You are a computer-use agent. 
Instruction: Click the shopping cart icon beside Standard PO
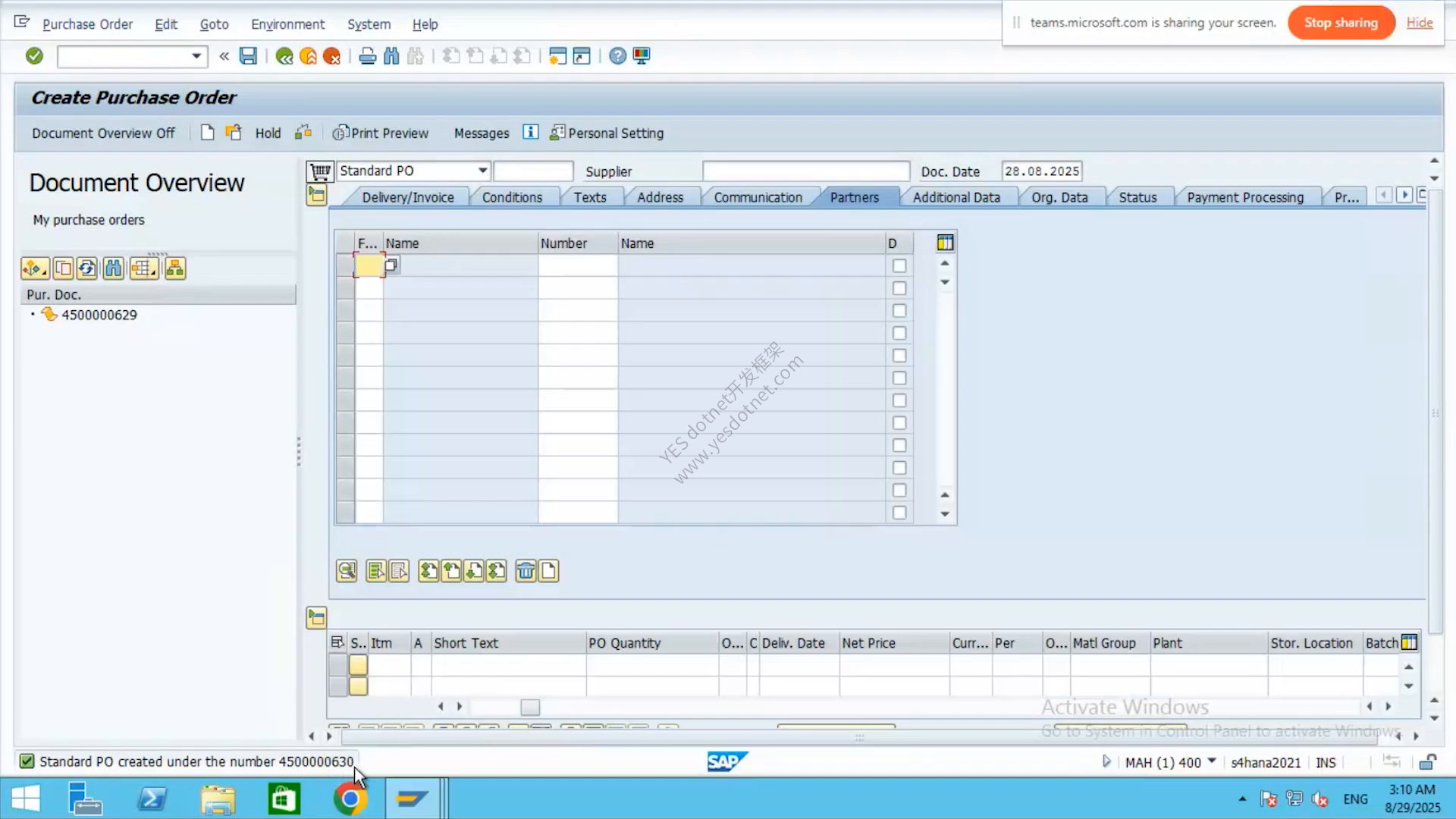pos(321,171)
